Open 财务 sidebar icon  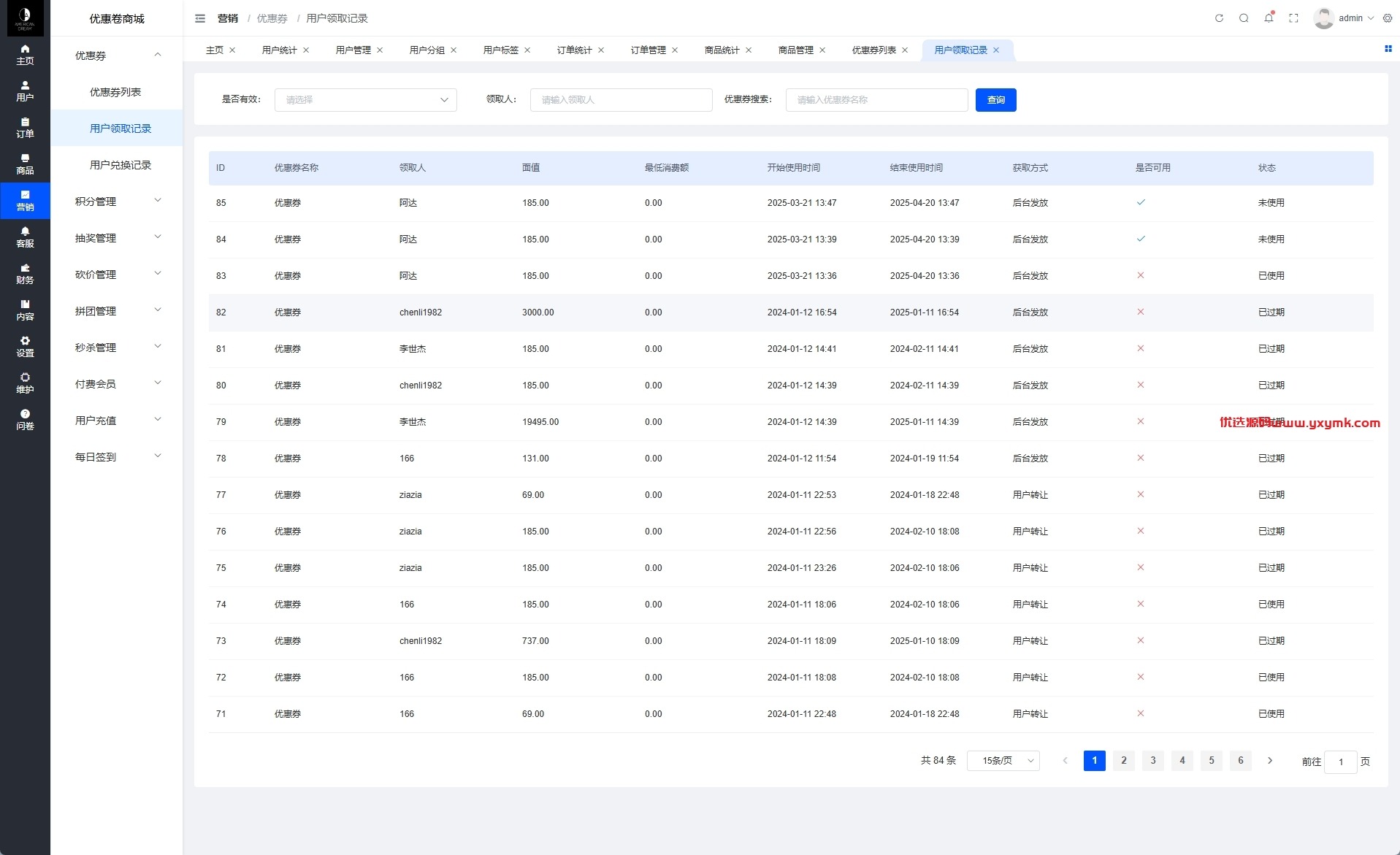(x=25, y=274)
